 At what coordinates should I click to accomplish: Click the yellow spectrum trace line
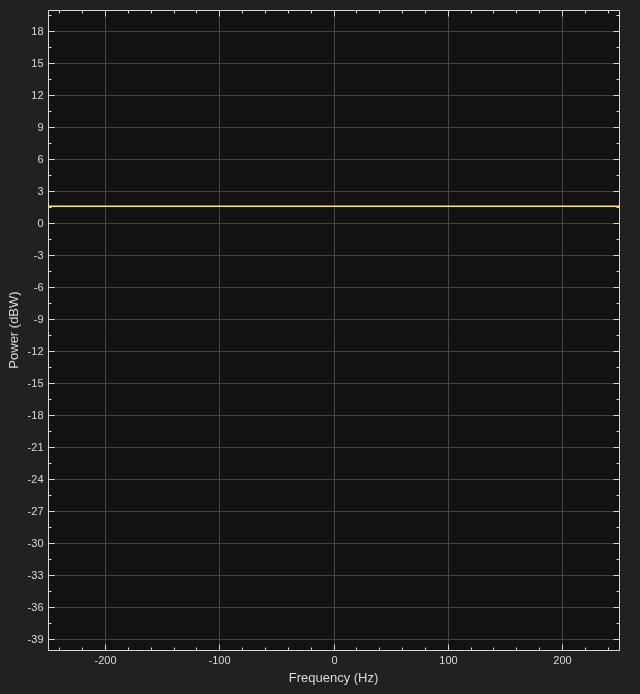pyautogui.click(x=334, y=206)
